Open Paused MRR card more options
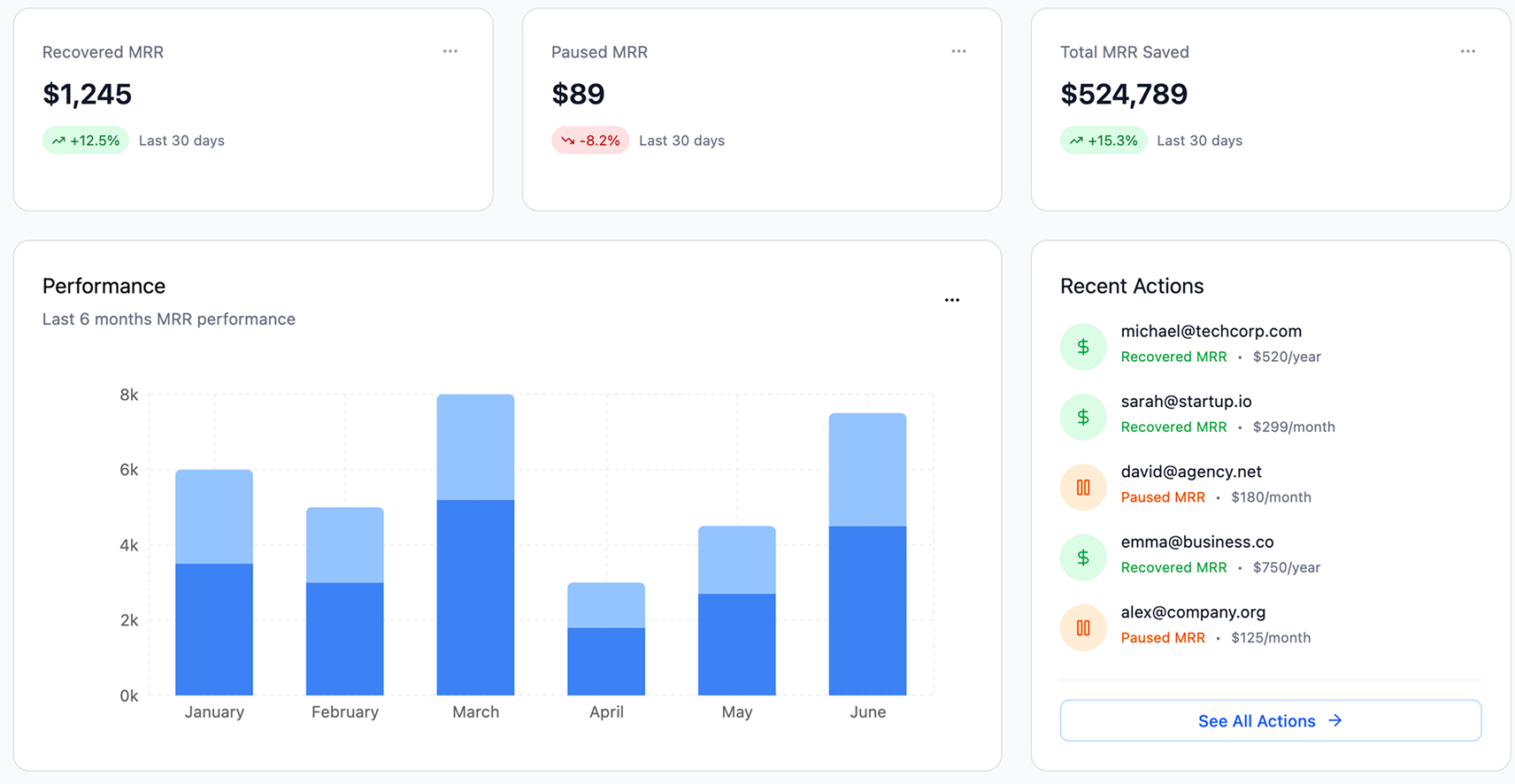Screen dimensions: 1515x784 (958, 51)
